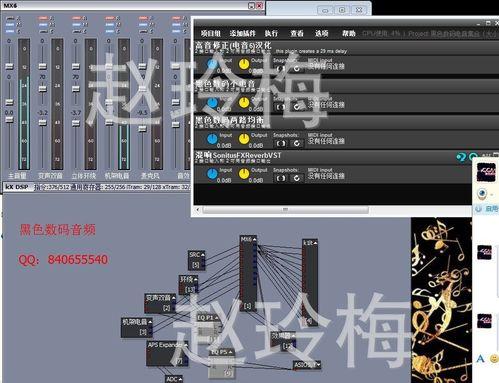499x383 pixels.
Task: Click the yellow Output knob of 高音修正 plugin
Action: tap(244, 64)
